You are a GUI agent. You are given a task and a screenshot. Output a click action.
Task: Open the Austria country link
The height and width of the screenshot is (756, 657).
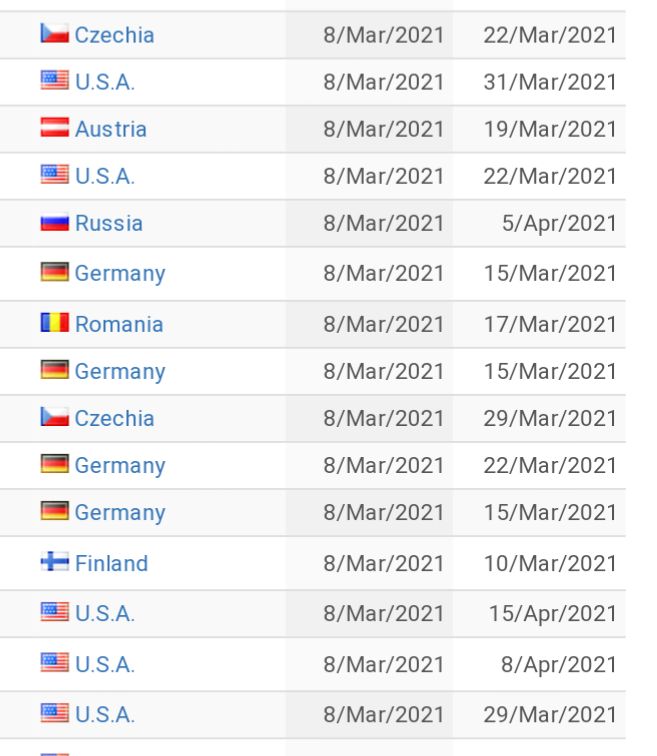pyautogui.click(x=111, y=129)
